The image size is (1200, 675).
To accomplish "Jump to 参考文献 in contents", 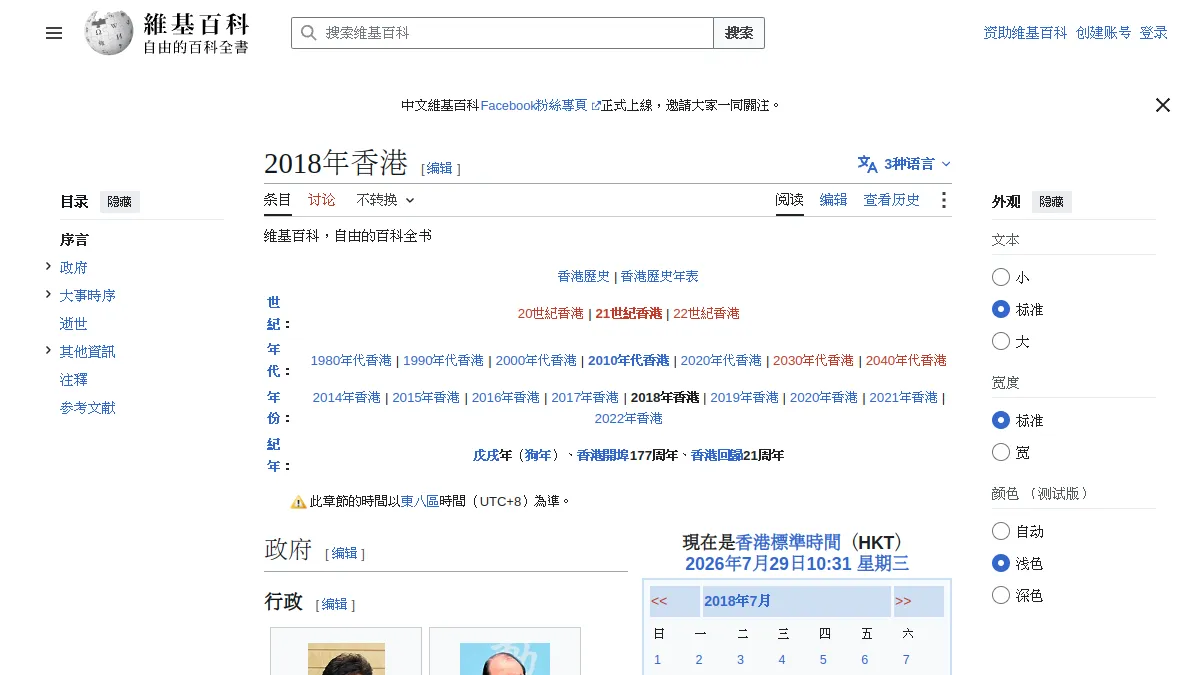I will 88,408.
